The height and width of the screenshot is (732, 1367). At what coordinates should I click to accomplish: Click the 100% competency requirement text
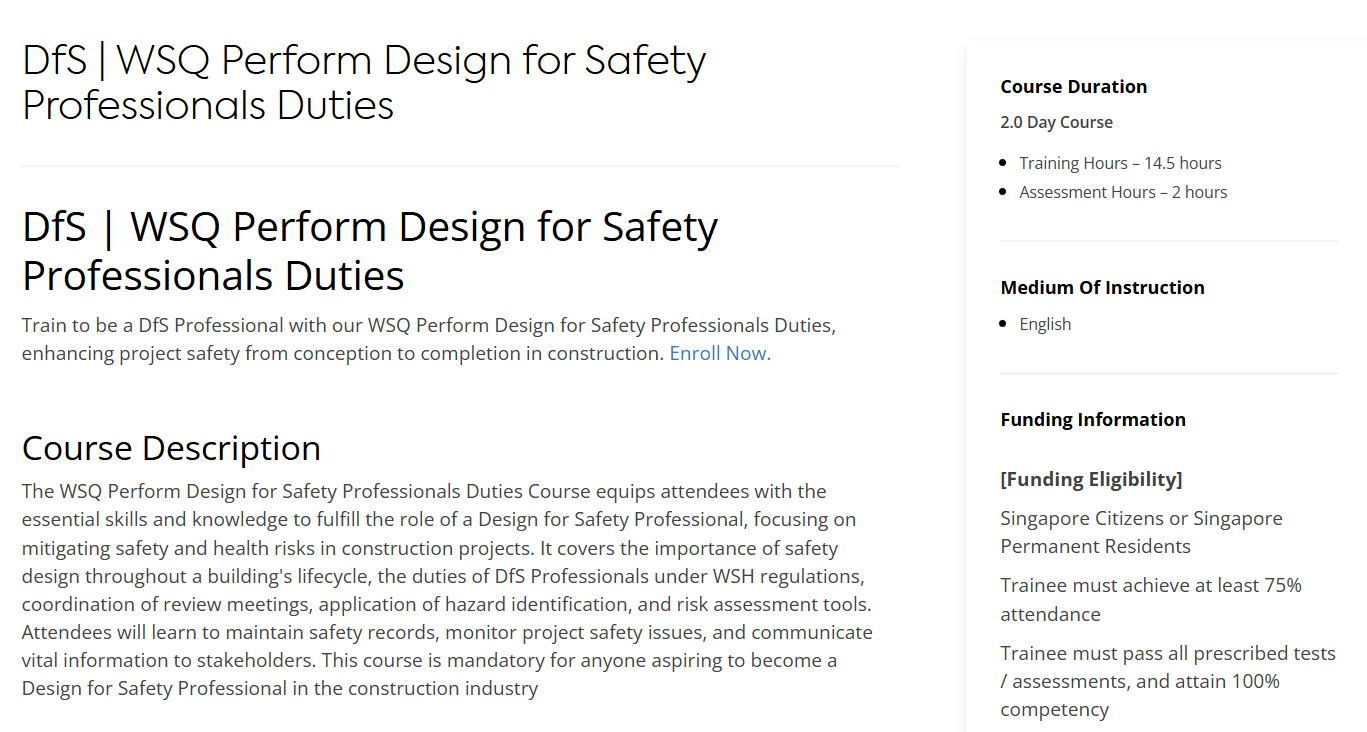tap(1167, 681)
